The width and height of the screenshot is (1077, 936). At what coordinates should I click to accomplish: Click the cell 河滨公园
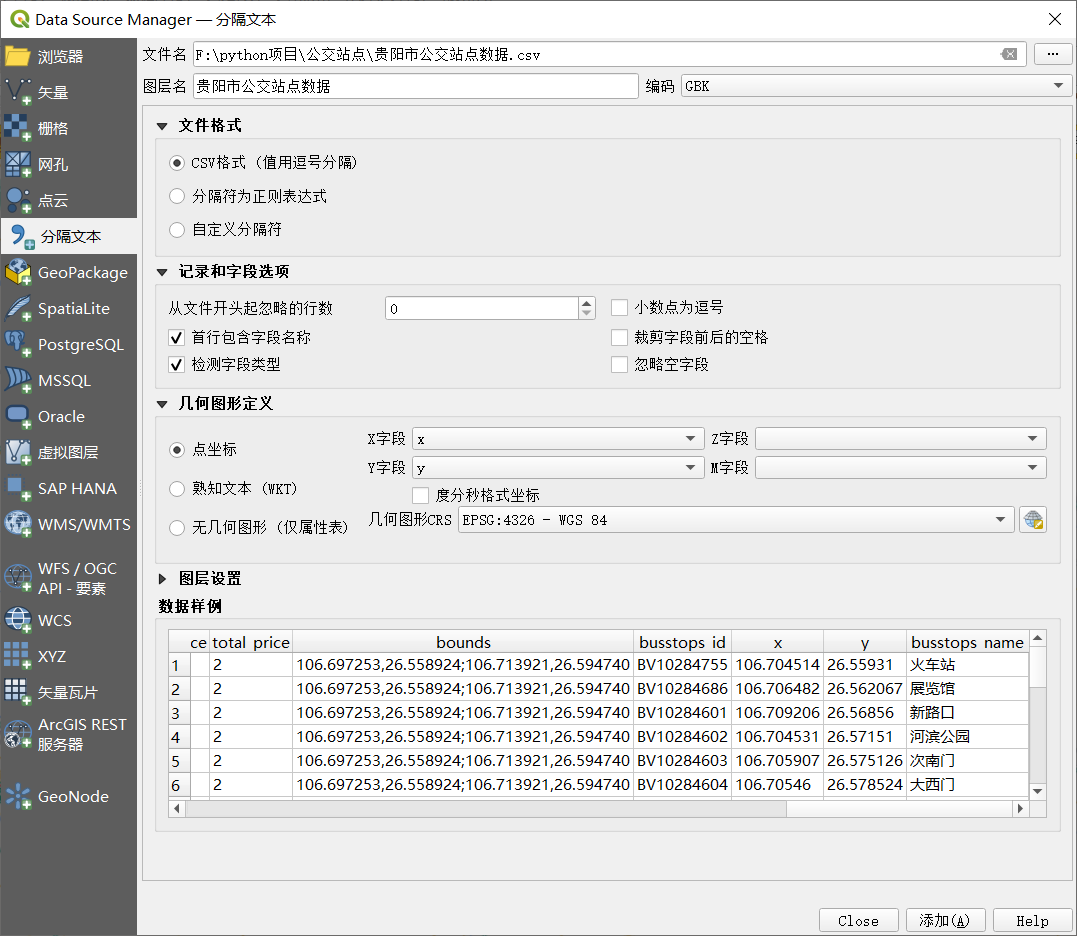click(967, 737)
